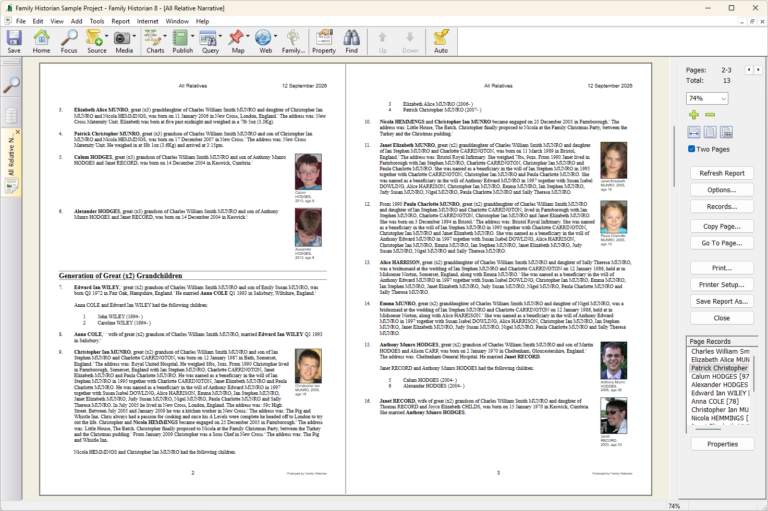The height and width of the screenshot is (511, 768).
Task: Click the Family tree toolbar icon
Action: pos(293,41)
